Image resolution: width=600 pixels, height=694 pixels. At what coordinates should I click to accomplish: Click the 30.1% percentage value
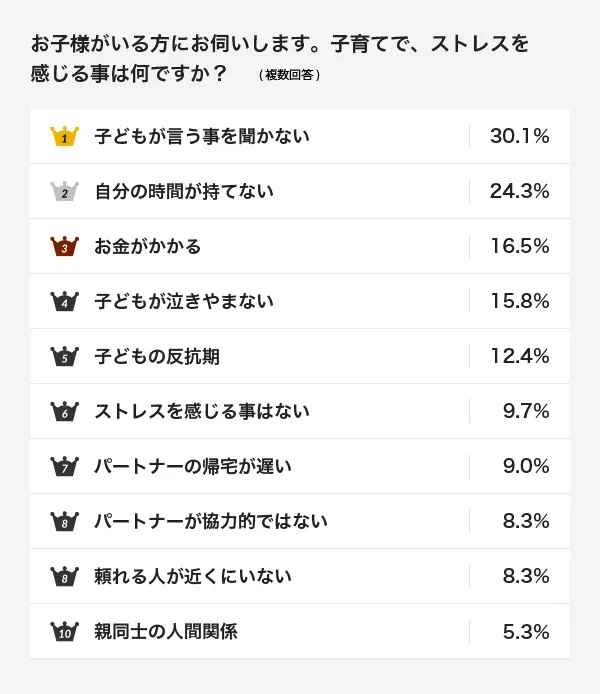point(519,136)
